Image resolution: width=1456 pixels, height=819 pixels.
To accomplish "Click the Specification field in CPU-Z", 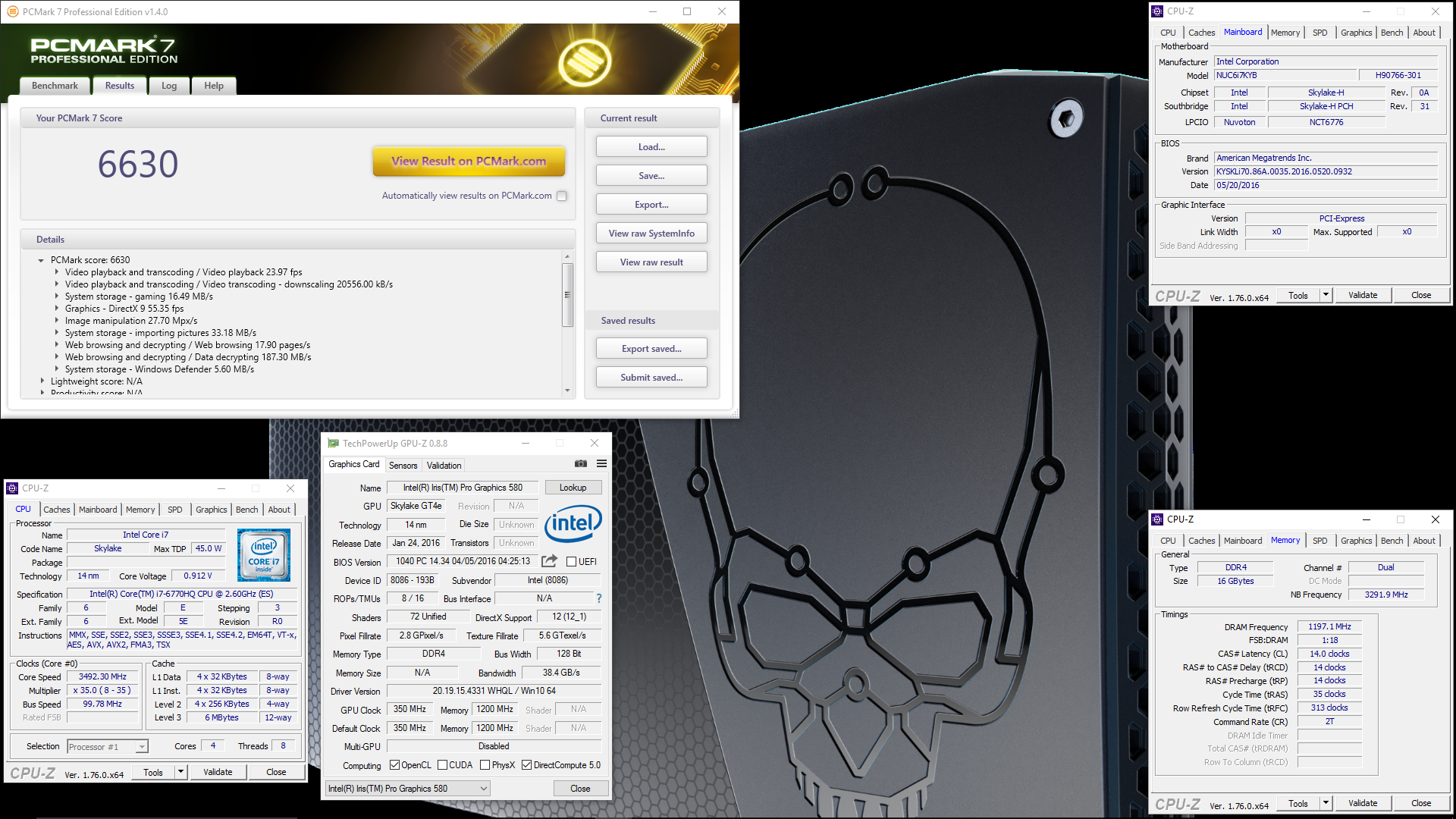I will [x=182, y=594].
